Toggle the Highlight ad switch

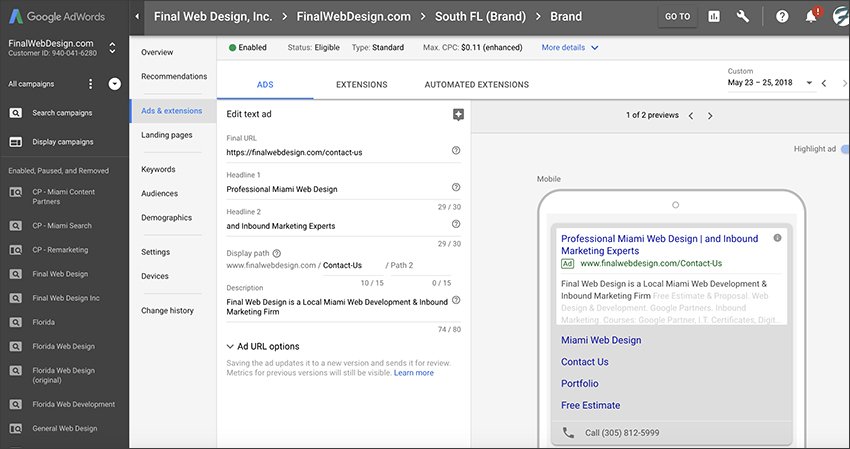(x=845, y=149)
